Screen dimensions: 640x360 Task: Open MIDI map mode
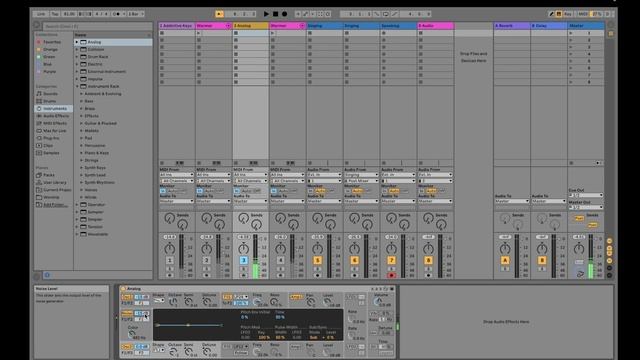click(583, 14)
